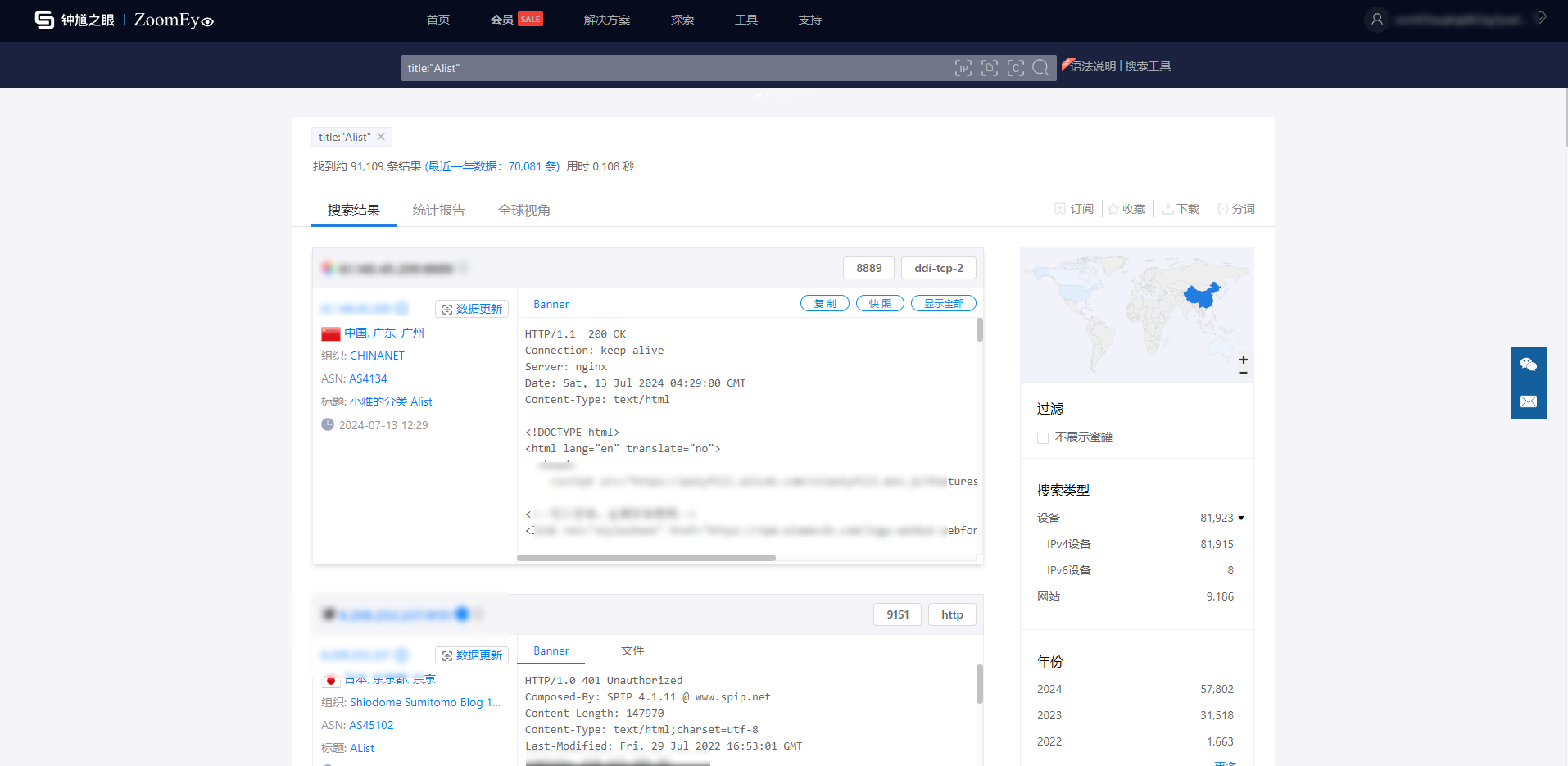Zoom in on the world map
Screen dimensions: 1568x766
1244,360
